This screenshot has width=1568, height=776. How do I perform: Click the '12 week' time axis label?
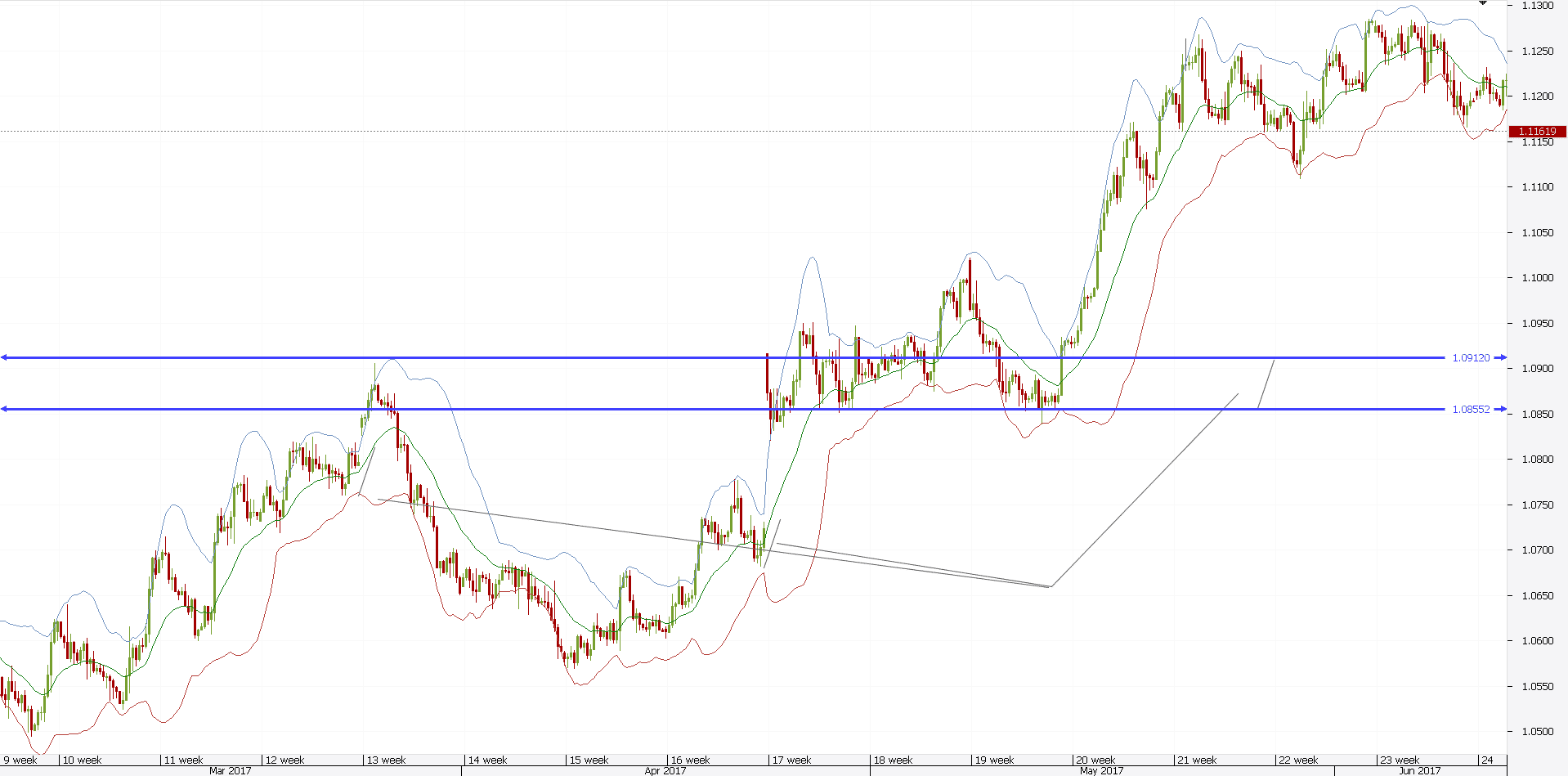coord(285,760)
